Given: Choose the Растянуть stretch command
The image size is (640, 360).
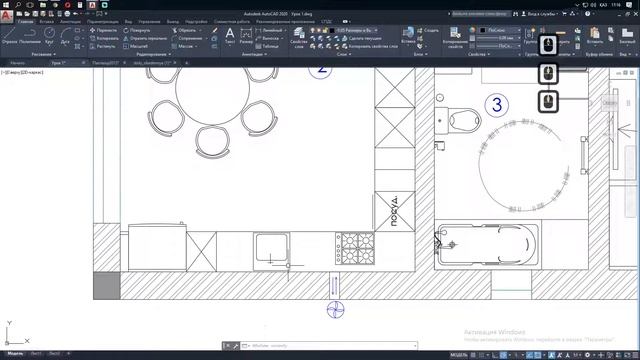Looking at the screenshot, I should coord(102,46).
